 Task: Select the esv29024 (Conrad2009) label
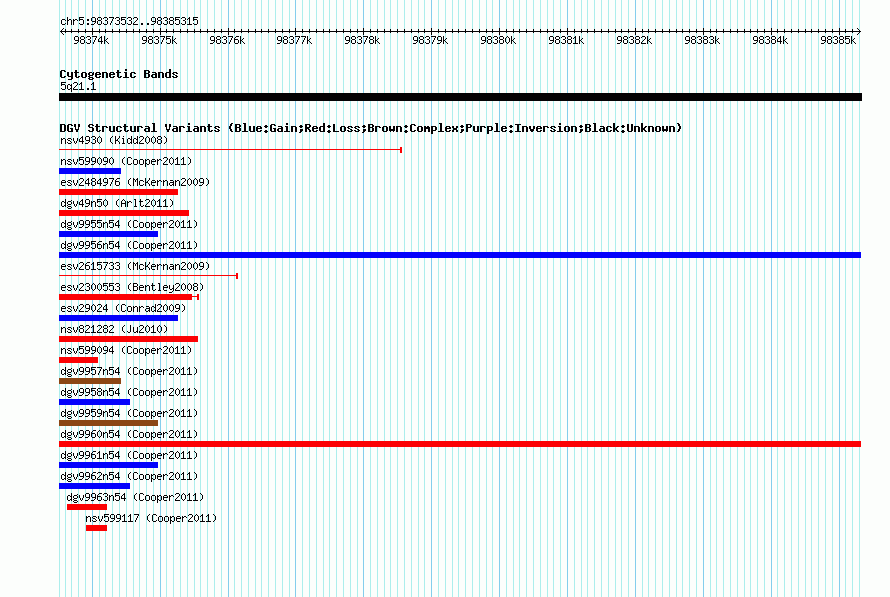(123, 308)
